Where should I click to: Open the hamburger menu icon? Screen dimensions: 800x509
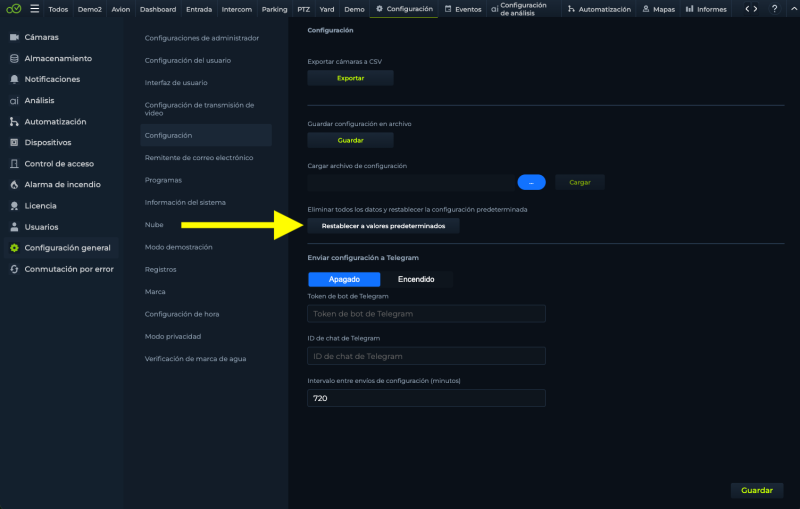click(x=35, y=9)
